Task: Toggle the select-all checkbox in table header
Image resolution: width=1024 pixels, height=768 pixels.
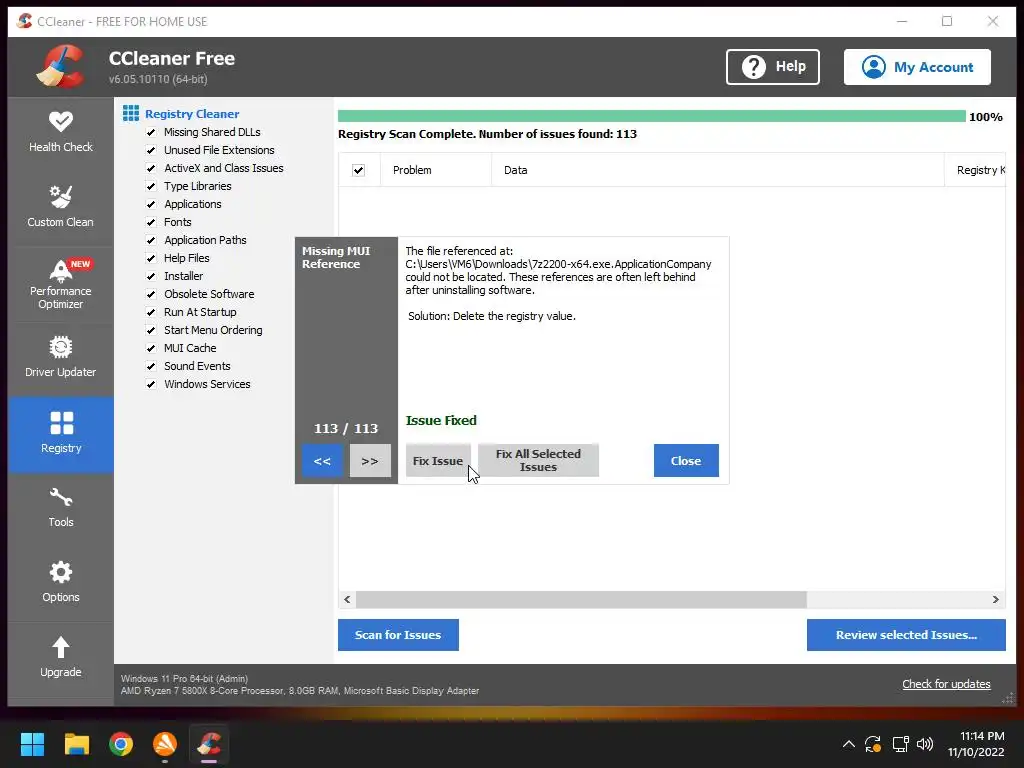Action: pyautogui.click(x=359, y=170)
